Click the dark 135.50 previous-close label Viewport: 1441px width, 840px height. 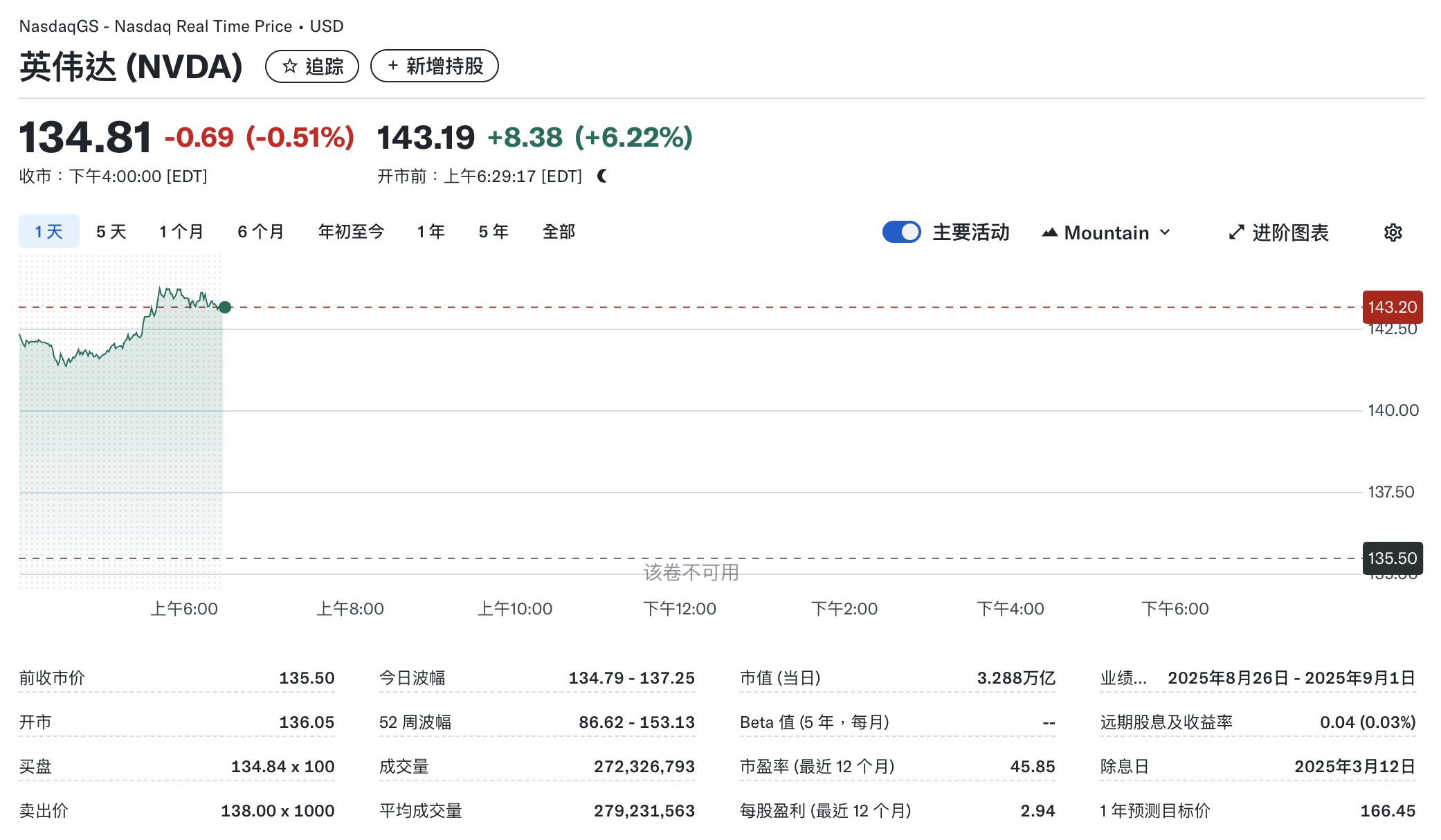click(1393, 558)
